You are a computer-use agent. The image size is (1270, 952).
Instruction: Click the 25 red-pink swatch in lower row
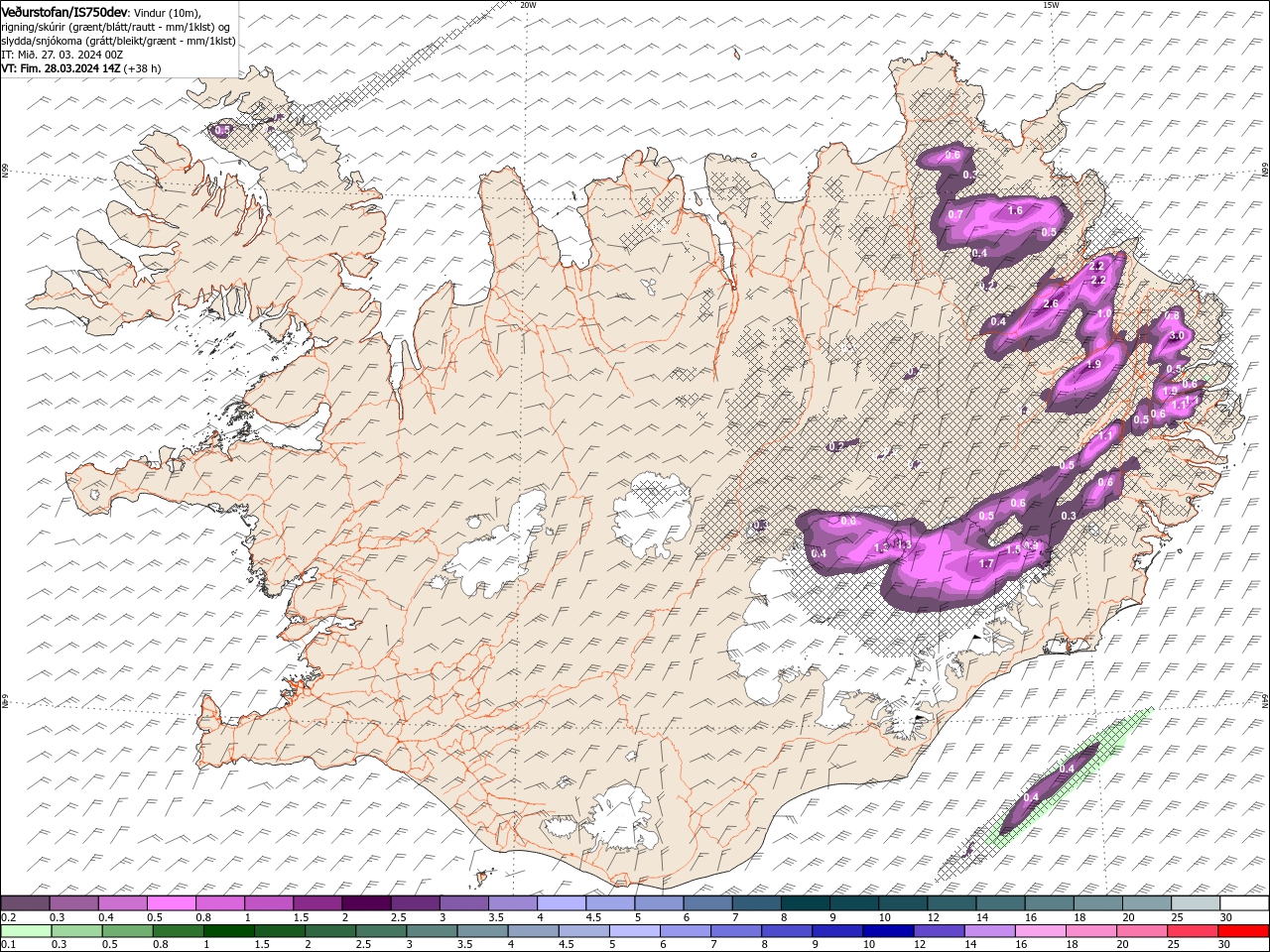coord(1191,931)
